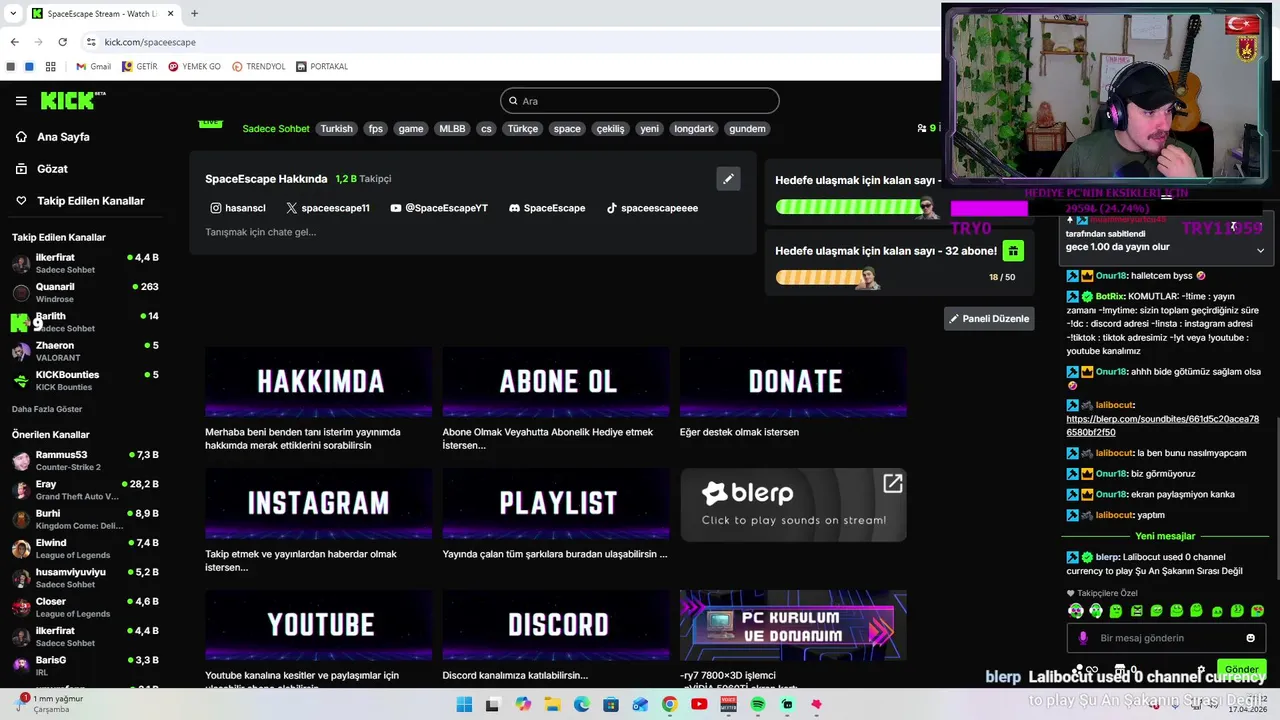
Task: Send chat message with Gönder
Action: click(1241, 669)
